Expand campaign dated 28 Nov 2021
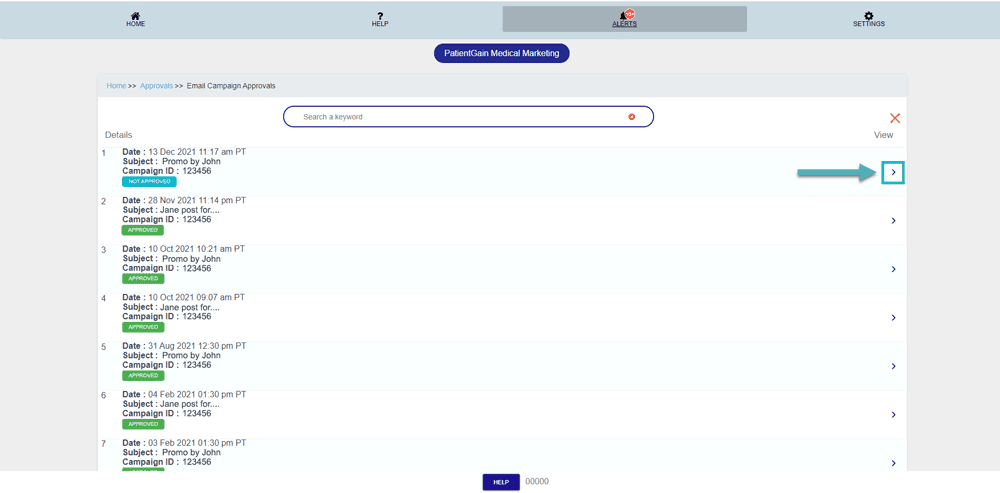Image resolution: width=1000 pixels, height=493 pixels. [893, 221]
